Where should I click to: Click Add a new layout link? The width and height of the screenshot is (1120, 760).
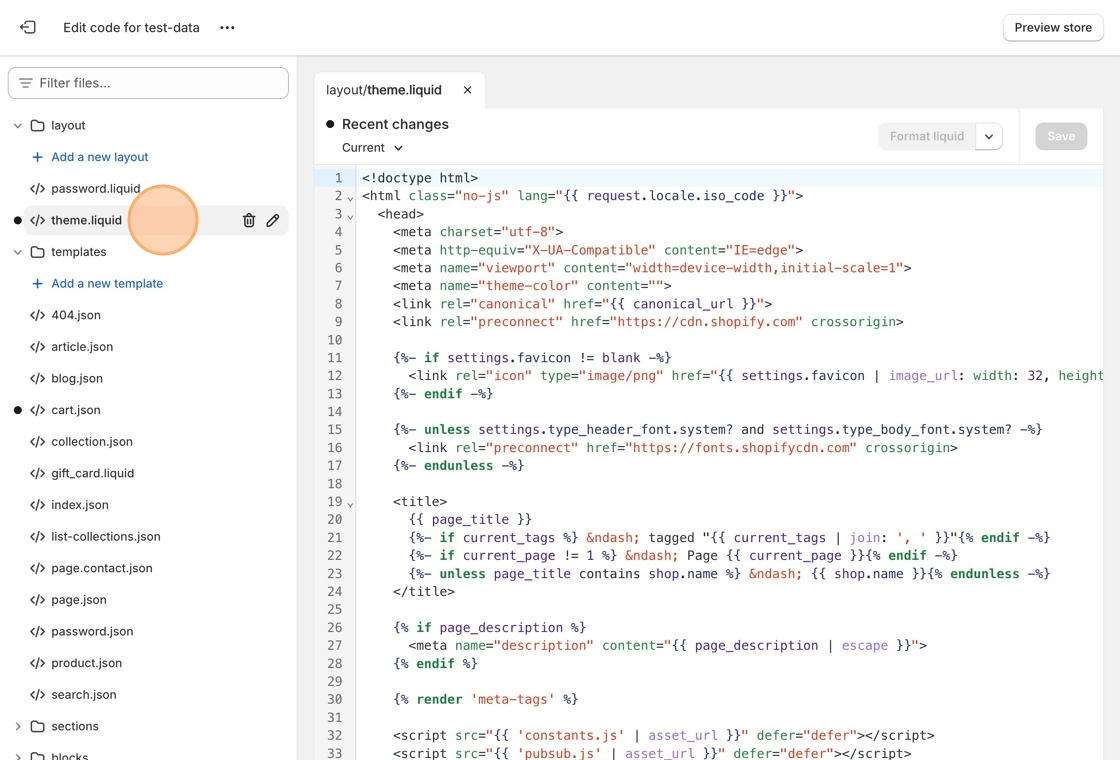(99, 156)
